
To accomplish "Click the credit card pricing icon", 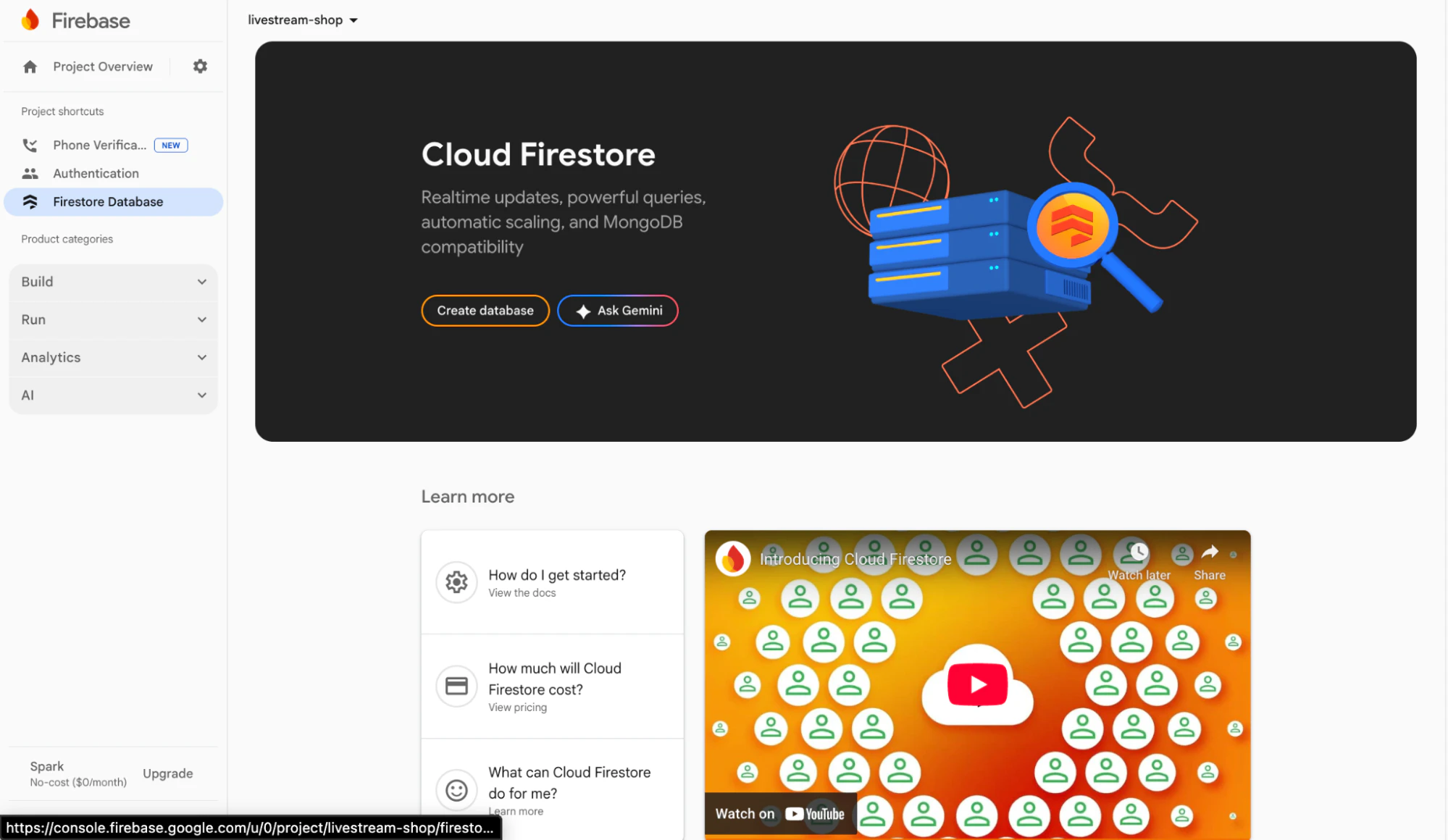I will 456,686.
